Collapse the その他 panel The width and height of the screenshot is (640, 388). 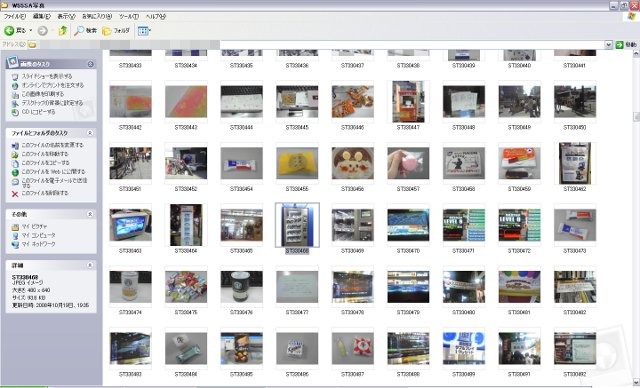(x=90, y=214)
